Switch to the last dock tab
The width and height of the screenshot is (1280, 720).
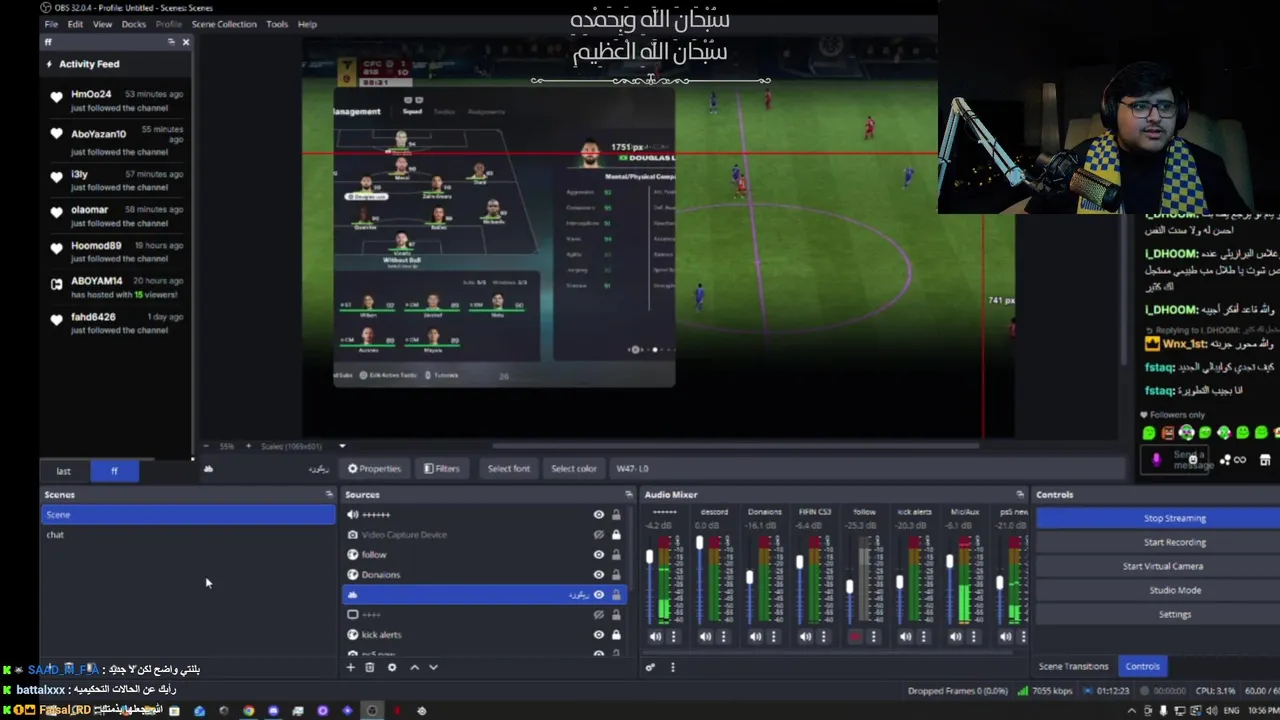point(63,471)
